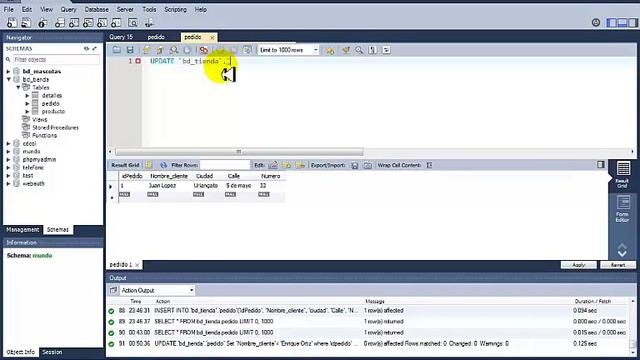640x360 pixels.
Task: Toggle continue on error red icon
Action: tap(203, 50)
